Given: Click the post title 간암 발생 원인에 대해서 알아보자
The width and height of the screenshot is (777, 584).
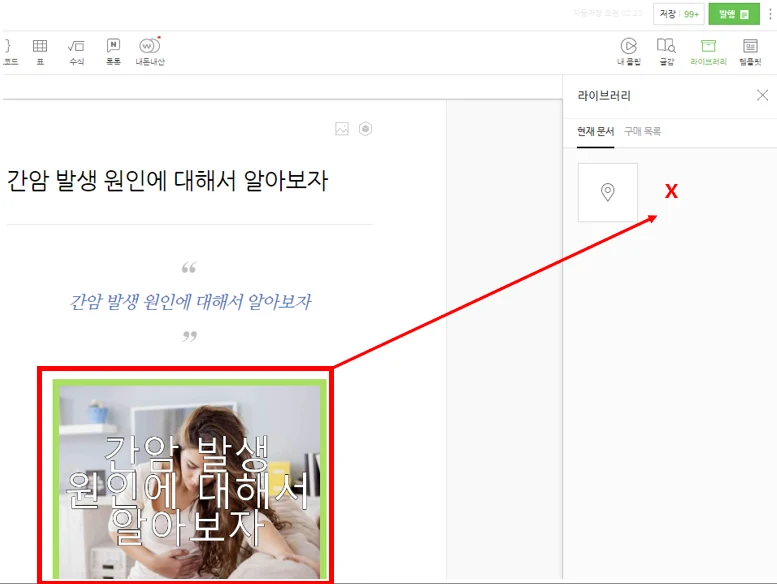Looking at the screenshot, I should coord(167,180).
